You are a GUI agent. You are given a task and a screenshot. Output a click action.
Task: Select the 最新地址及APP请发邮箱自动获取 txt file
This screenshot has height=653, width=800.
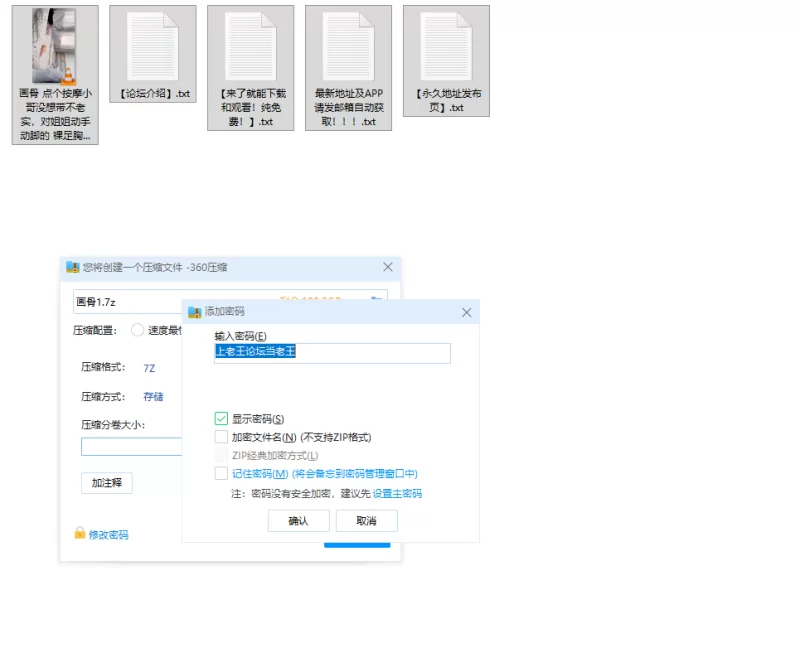(348, 68)
